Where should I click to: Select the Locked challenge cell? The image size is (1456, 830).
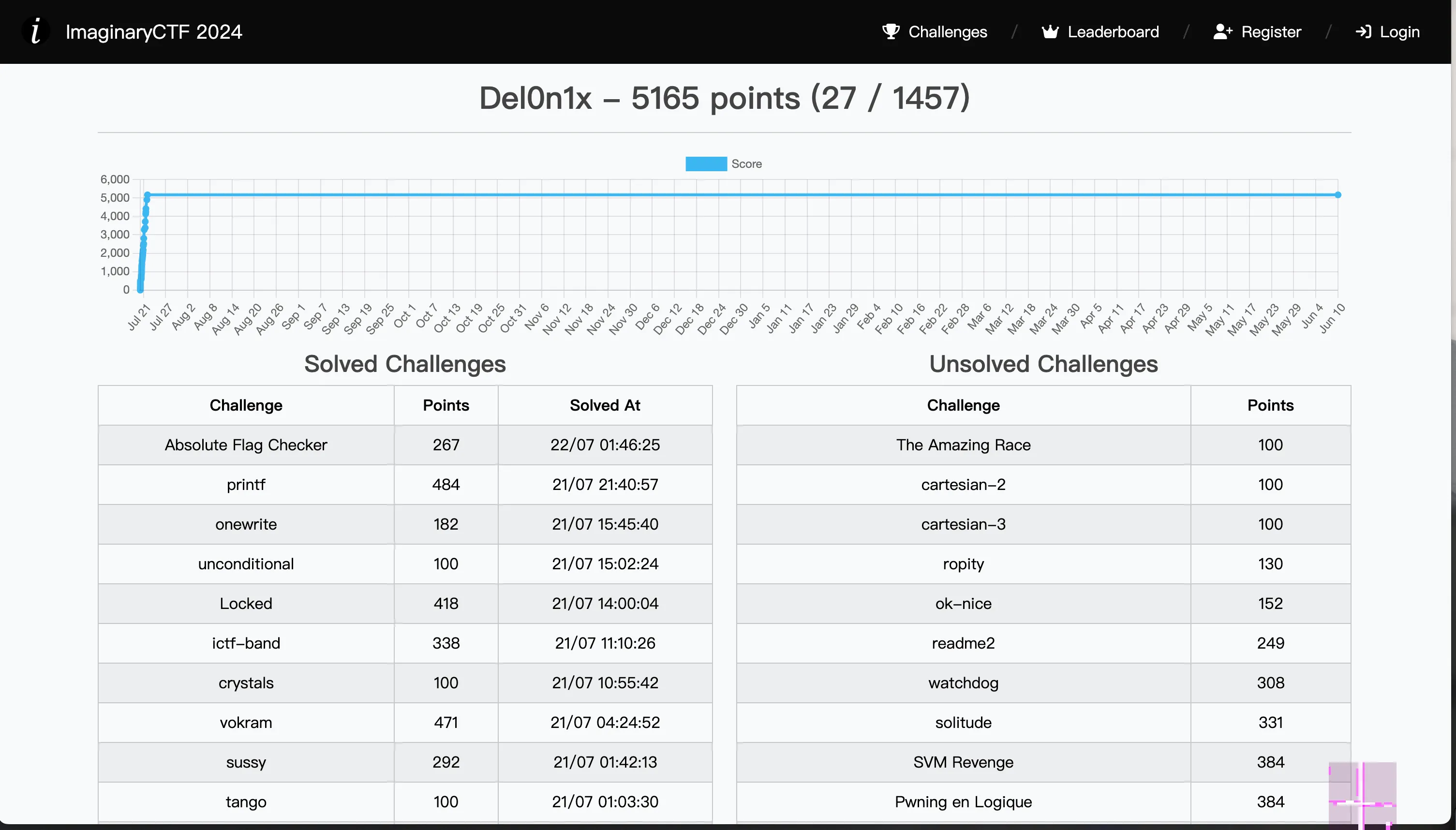246,603
